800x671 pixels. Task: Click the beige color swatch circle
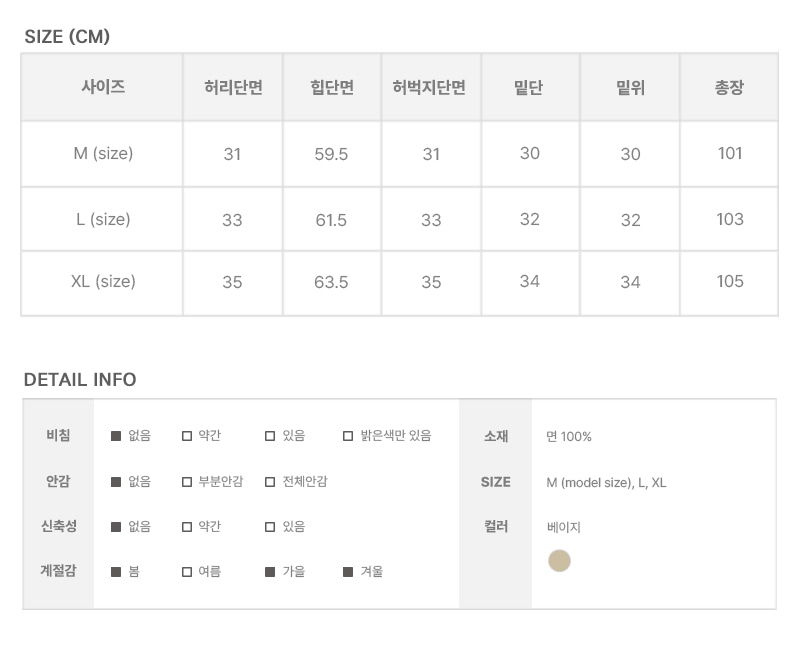[559, 561]
